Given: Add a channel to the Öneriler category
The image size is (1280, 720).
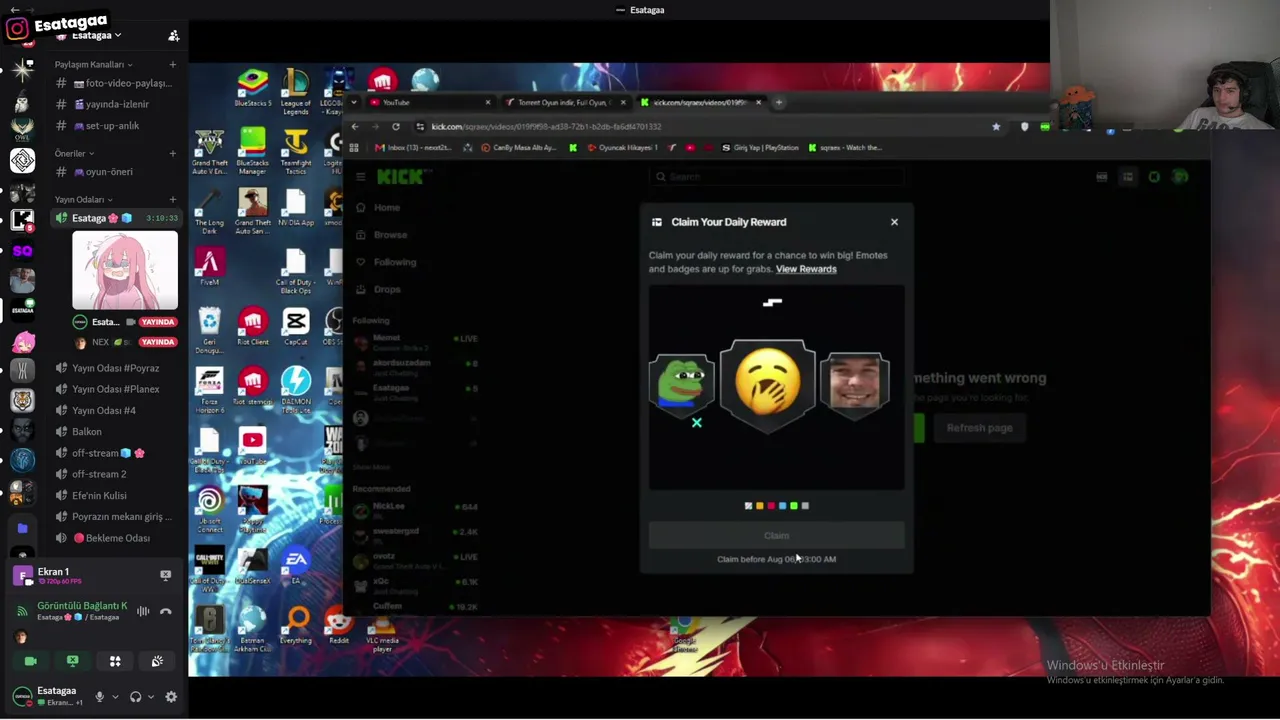Looking at the screenshot, I should tap(172, 154).
